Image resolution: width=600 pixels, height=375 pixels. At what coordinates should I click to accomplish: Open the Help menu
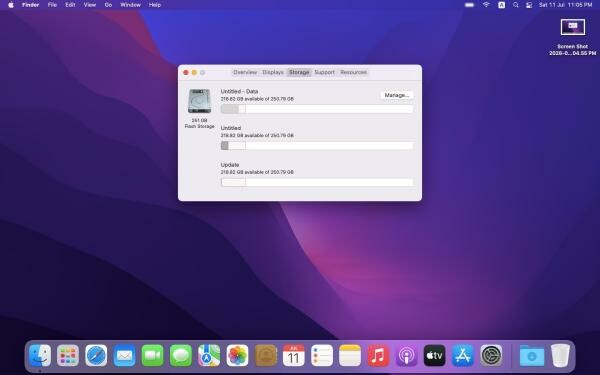point(155,5)
